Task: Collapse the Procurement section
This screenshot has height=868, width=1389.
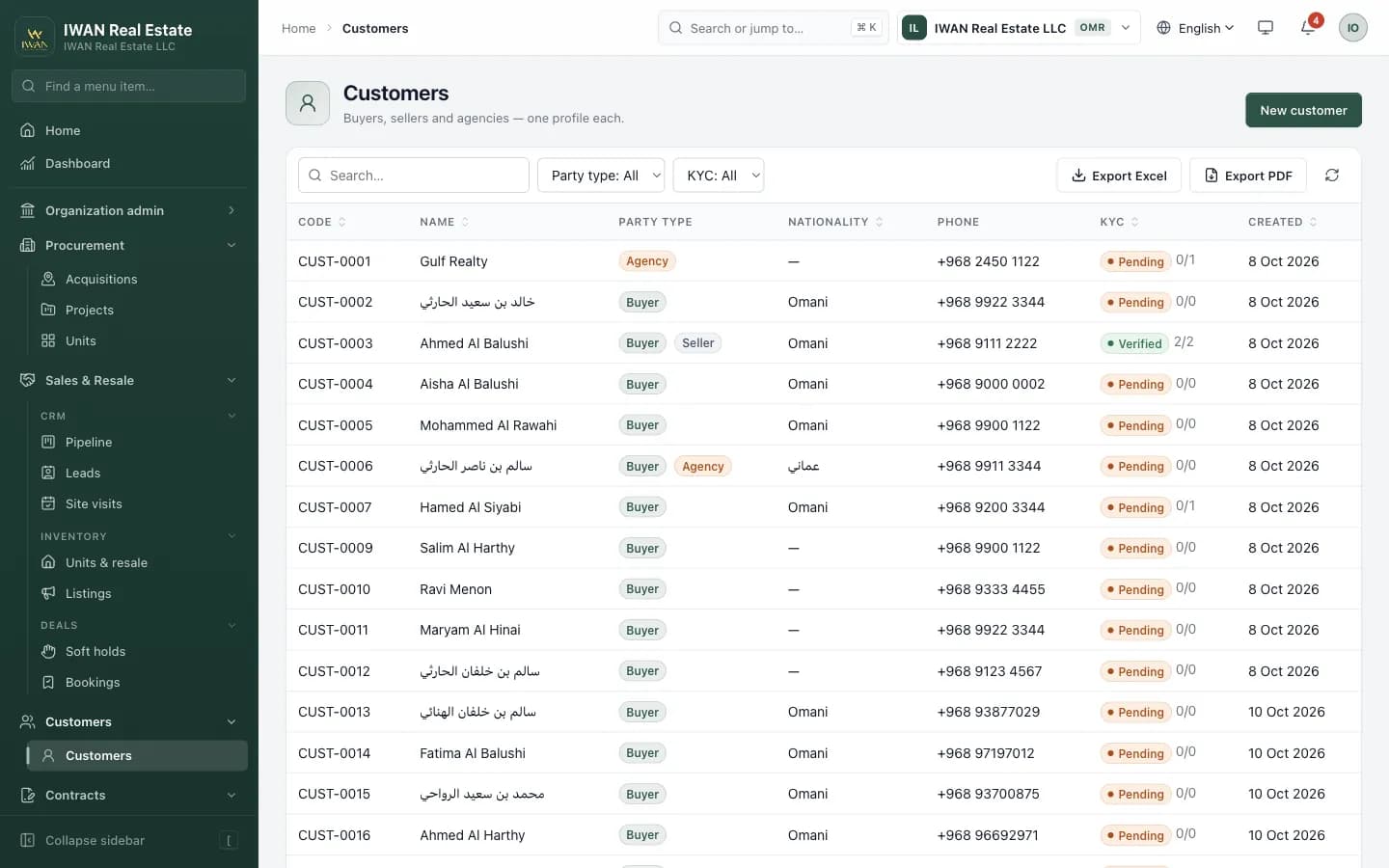Action: 129,245
